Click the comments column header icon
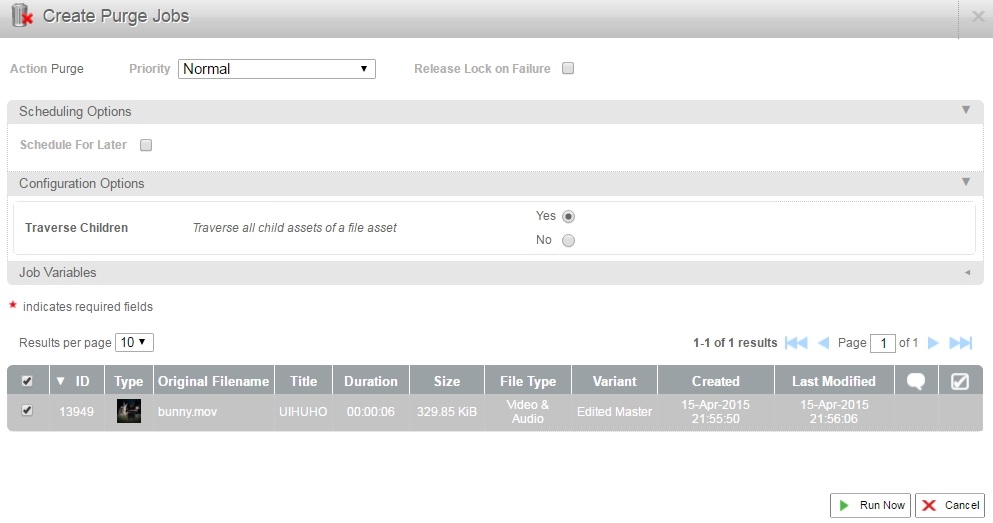 click(915, 381)
